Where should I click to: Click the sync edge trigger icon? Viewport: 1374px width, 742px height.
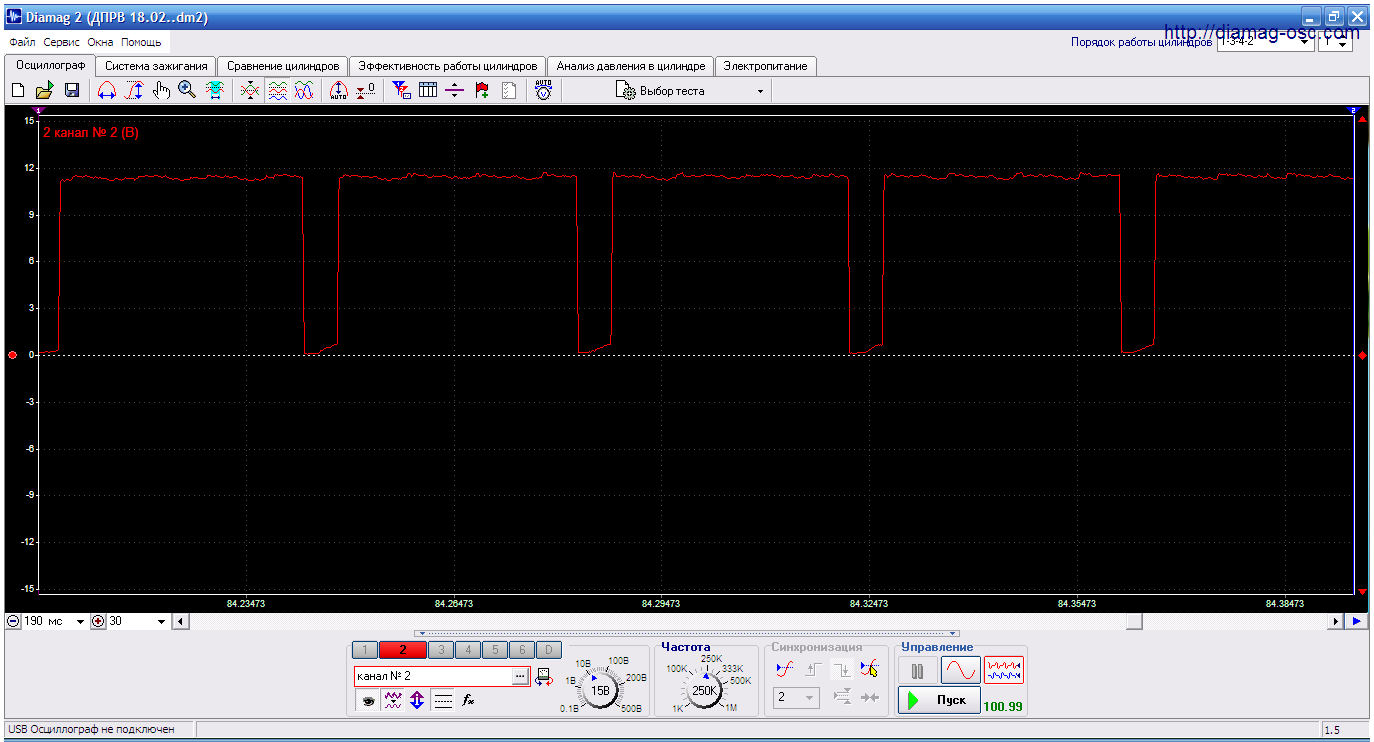pos(785,669)
